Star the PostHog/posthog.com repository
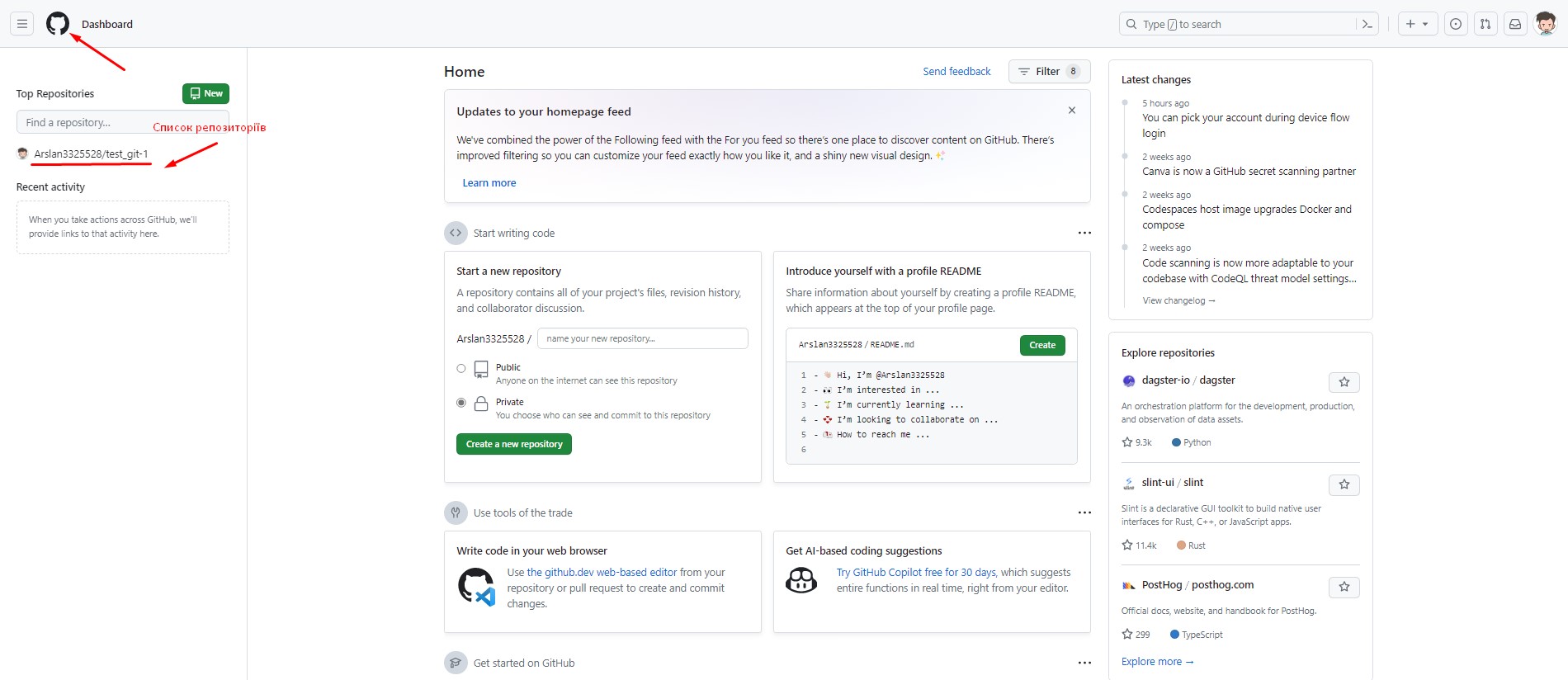 coord(1344,587)
